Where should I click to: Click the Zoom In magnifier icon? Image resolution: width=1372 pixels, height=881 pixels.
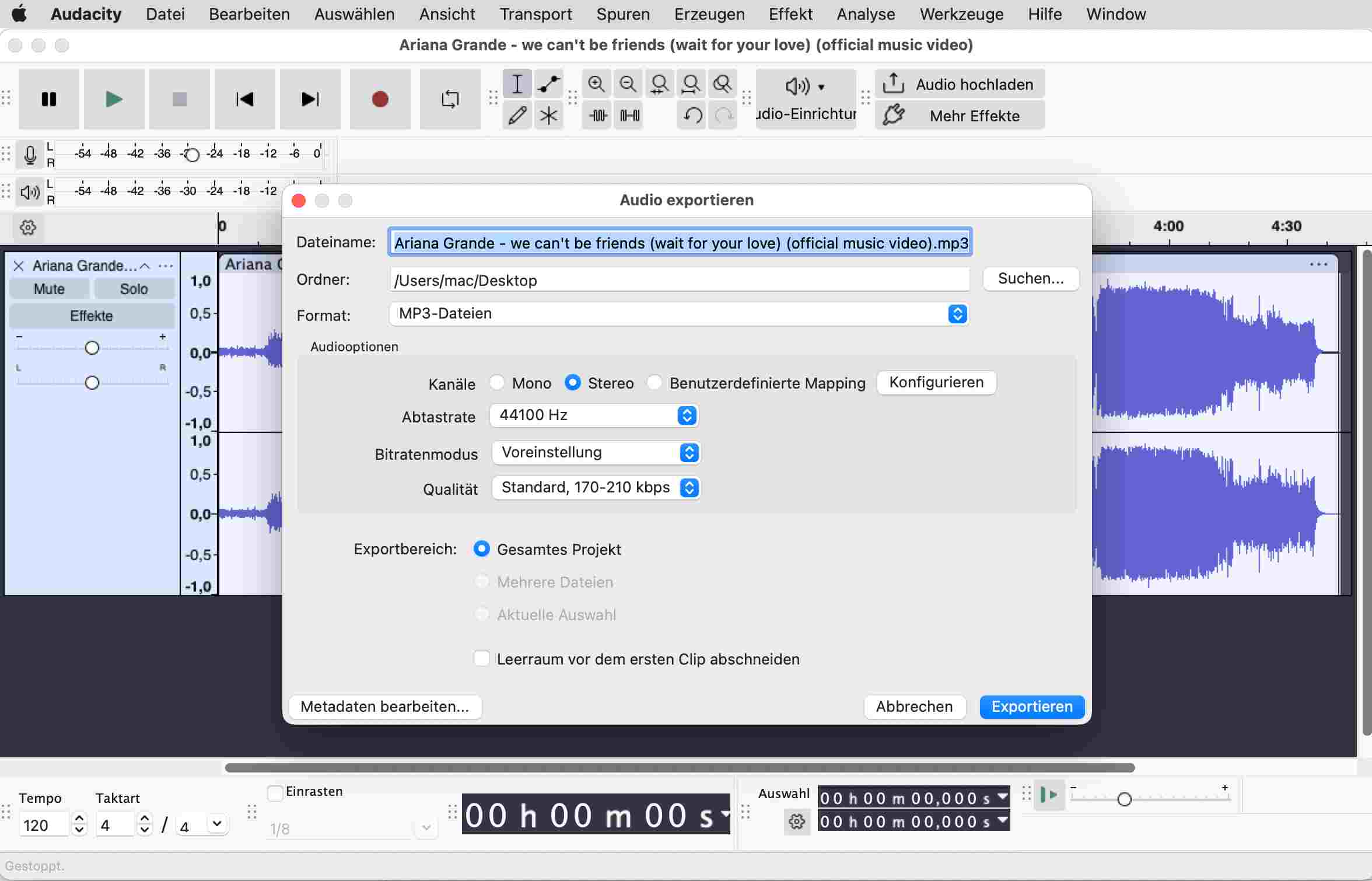tap(596, 85)
